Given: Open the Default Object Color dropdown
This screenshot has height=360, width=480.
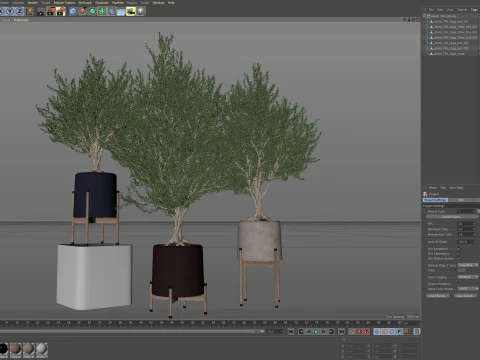Looking at the screenshot, I should [x=468, y=265].
